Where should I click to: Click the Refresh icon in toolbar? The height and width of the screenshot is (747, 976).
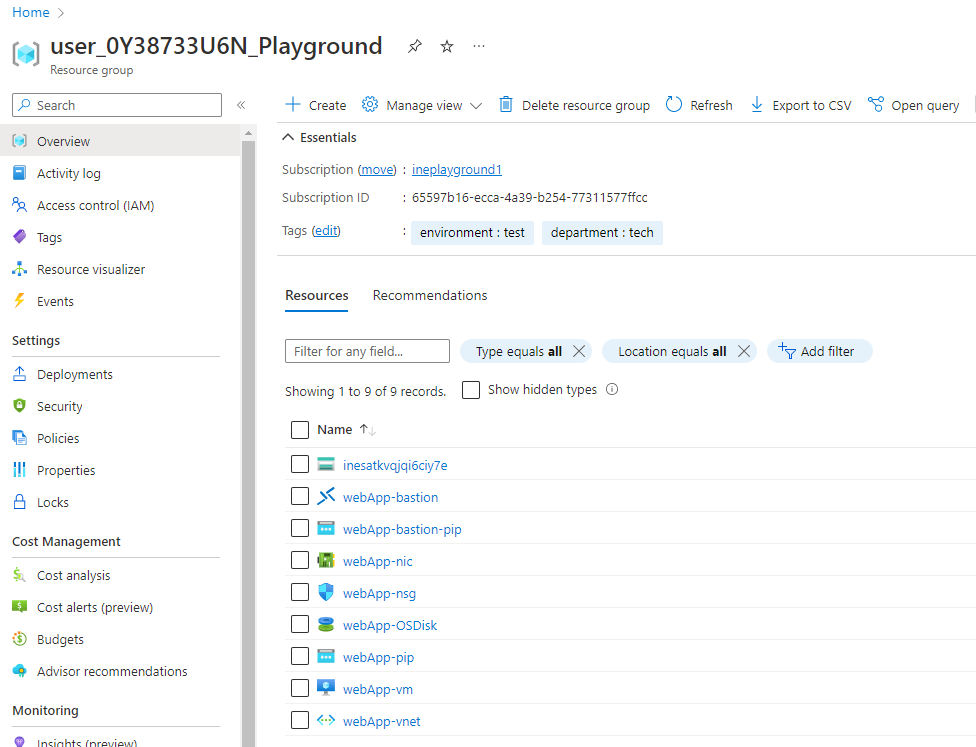[x=674, y=105]
